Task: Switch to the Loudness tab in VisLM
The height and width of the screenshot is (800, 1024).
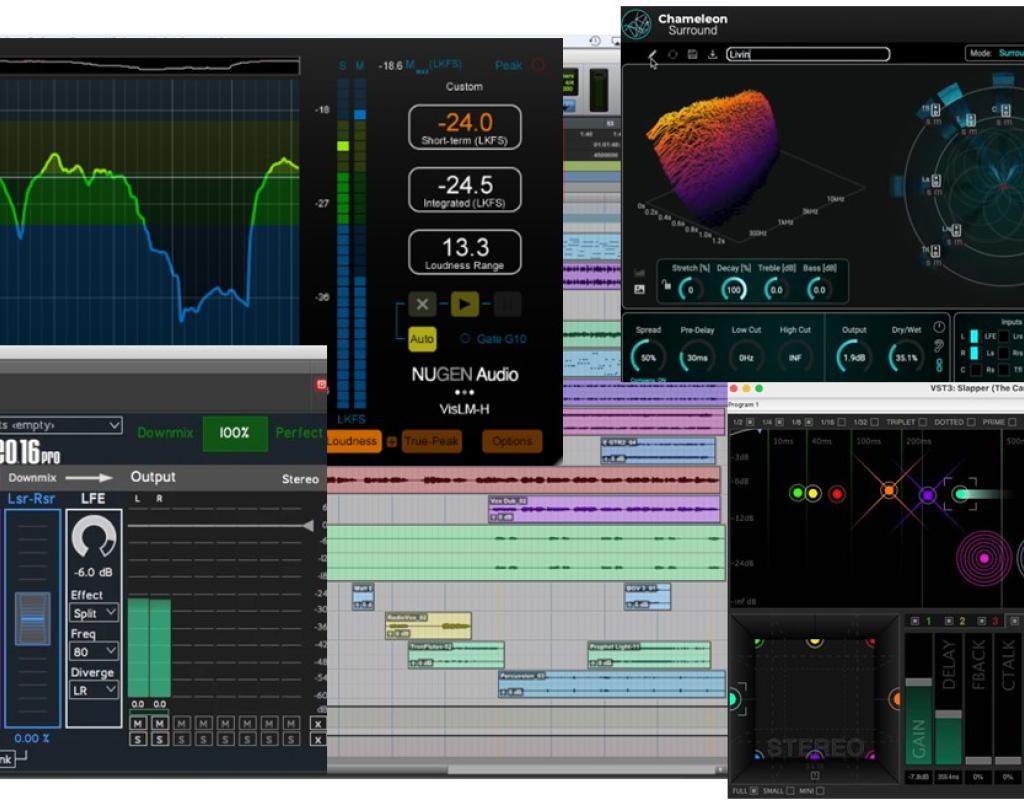Action: [353, 442]
